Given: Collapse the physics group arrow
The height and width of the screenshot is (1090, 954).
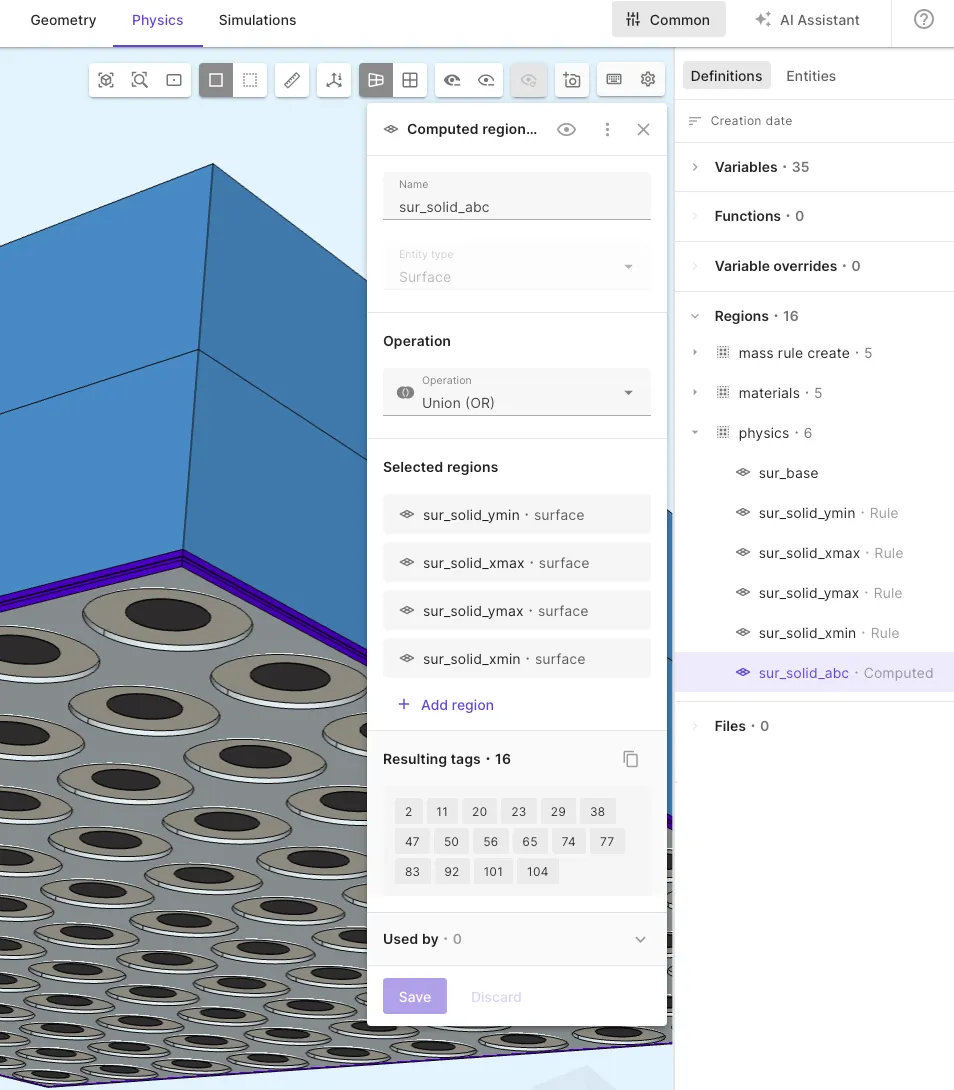Looking at the screenshot, I should [x=695, y=432].
